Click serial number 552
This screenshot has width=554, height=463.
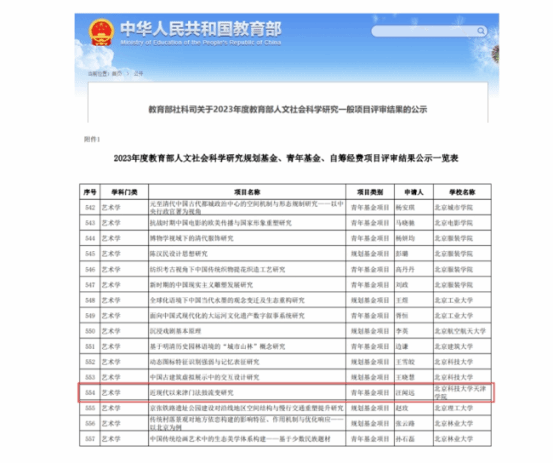click(90, 362)
